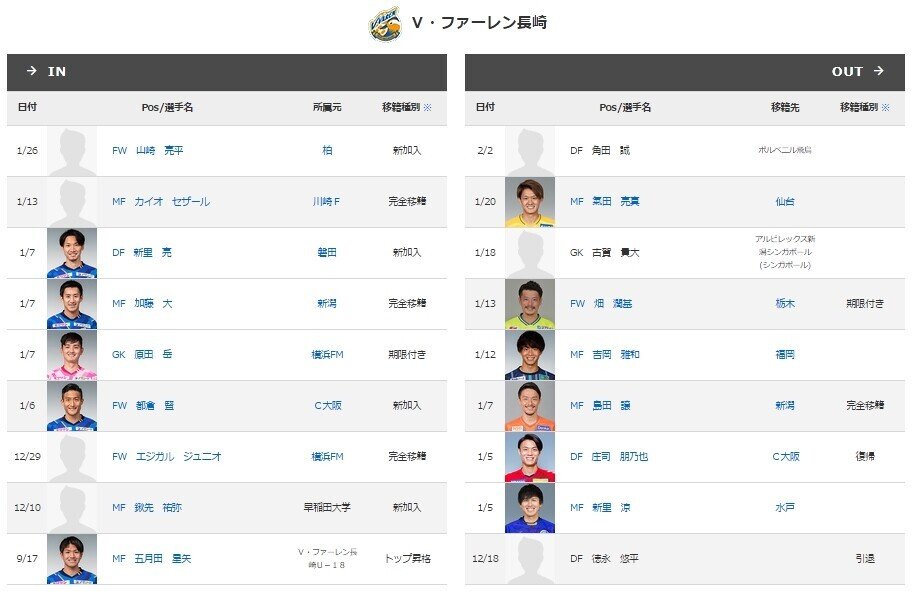This screenshot has width=912, height=591.
Task: Click 畑 潤基's player photo
Action: coord(531,303)
